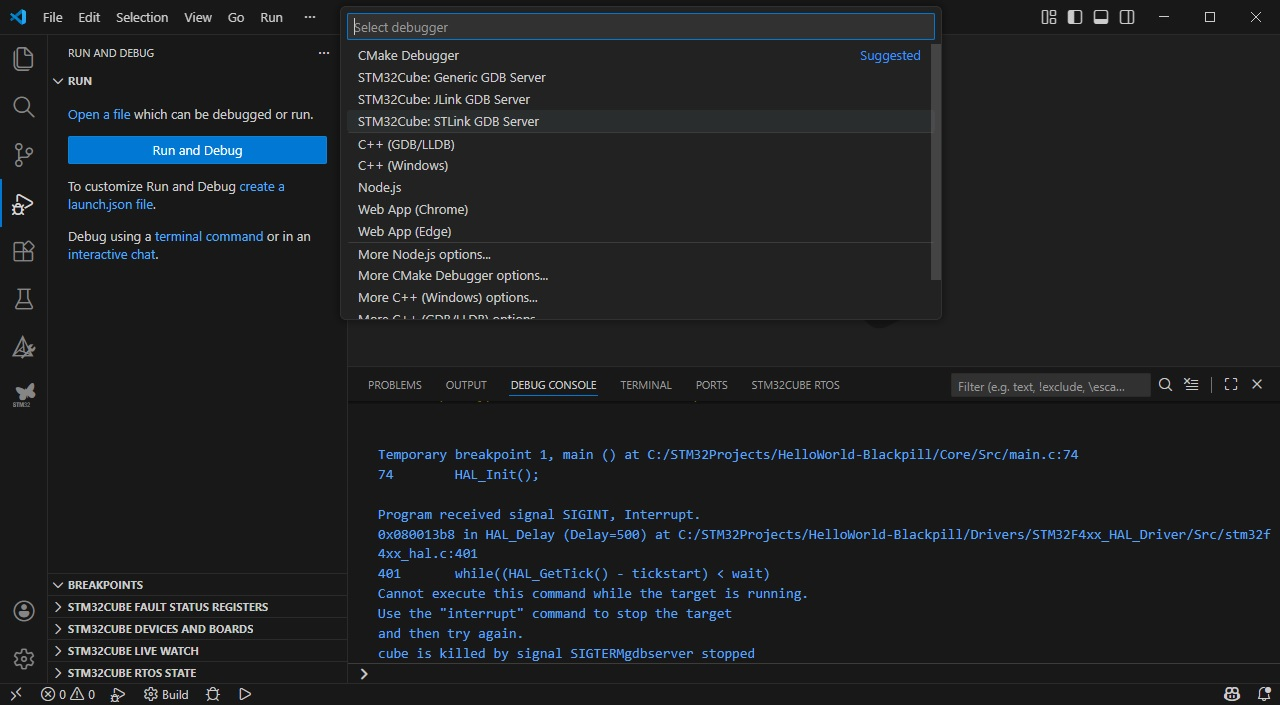This screenshot has width=1280, height=705.
Task: Open Customize Layout icon in title bar
Action: 1049,17
